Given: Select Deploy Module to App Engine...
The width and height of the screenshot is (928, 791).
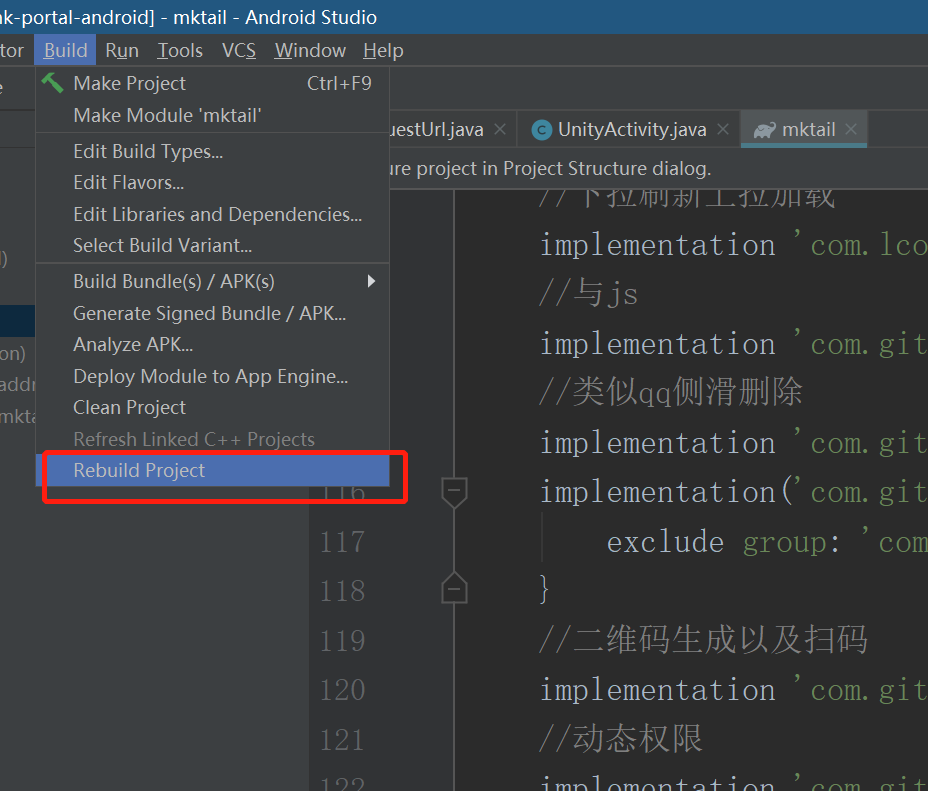Looking at the screenshot, I should 212,376.
